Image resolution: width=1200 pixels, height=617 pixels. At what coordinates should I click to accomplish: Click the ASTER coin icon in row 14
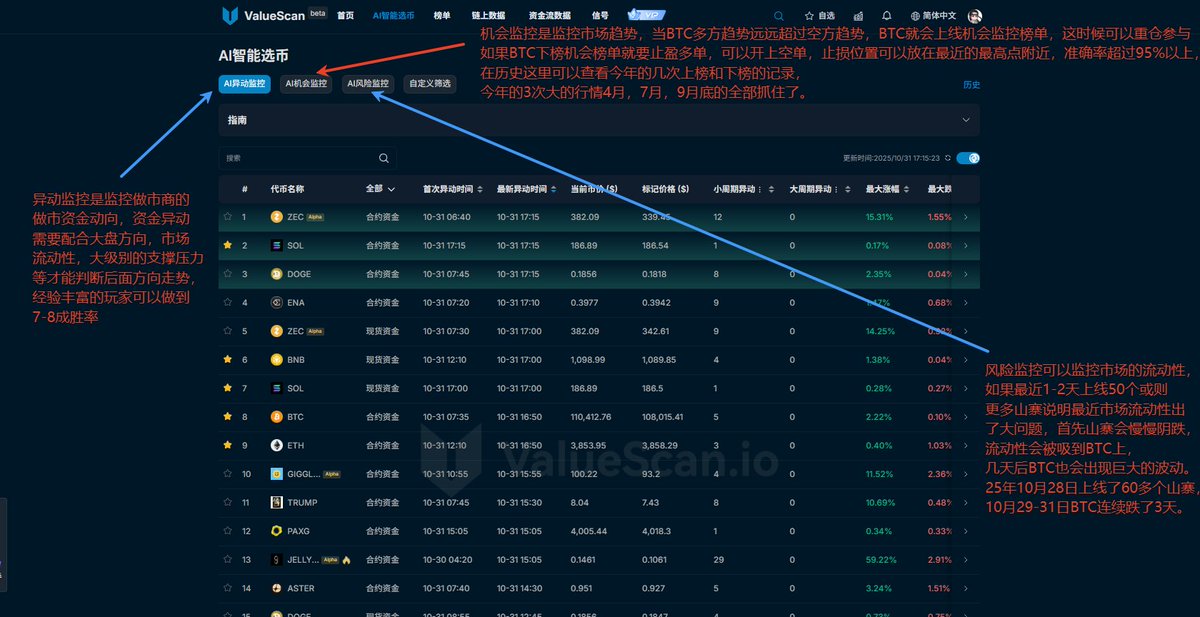[x=277, y=588]
